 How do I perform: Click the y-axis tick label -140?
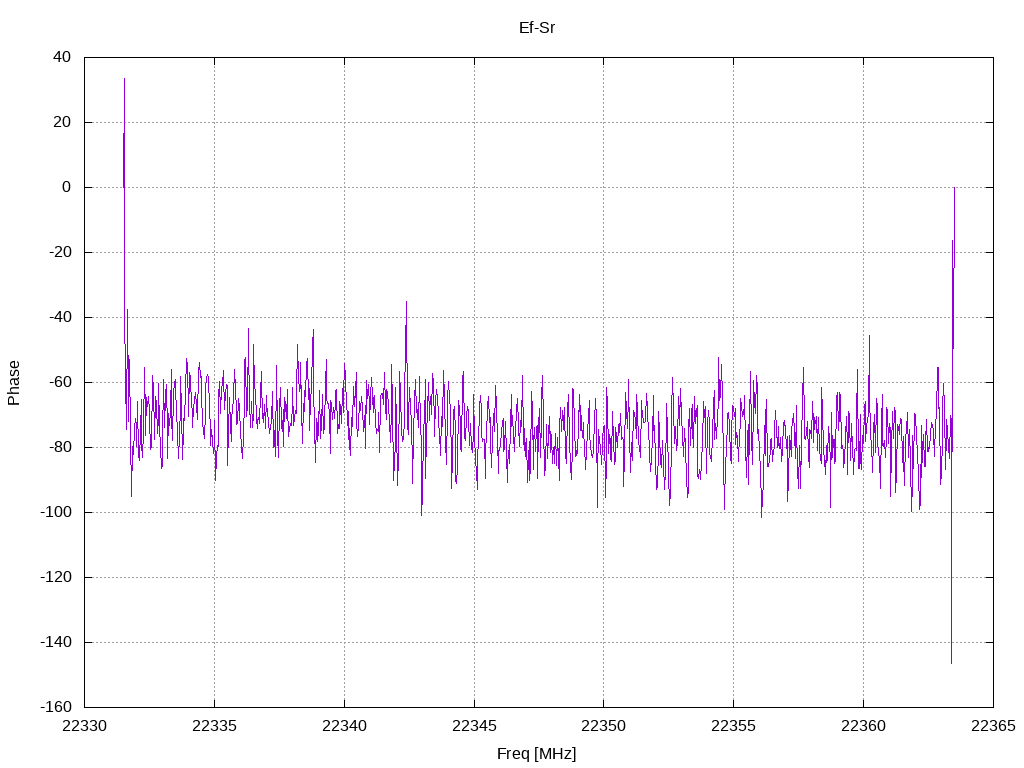[x=56, y=642]
